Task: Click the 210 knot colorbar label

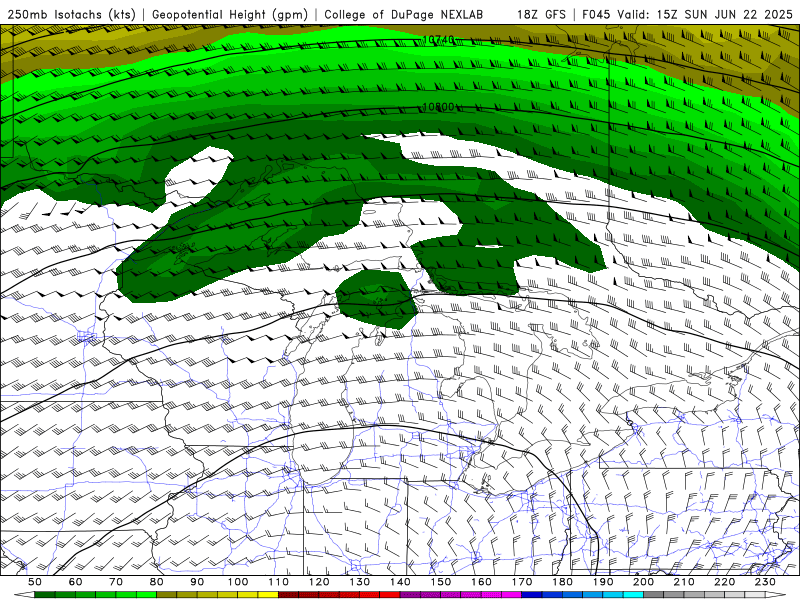Action: point(684,582)
